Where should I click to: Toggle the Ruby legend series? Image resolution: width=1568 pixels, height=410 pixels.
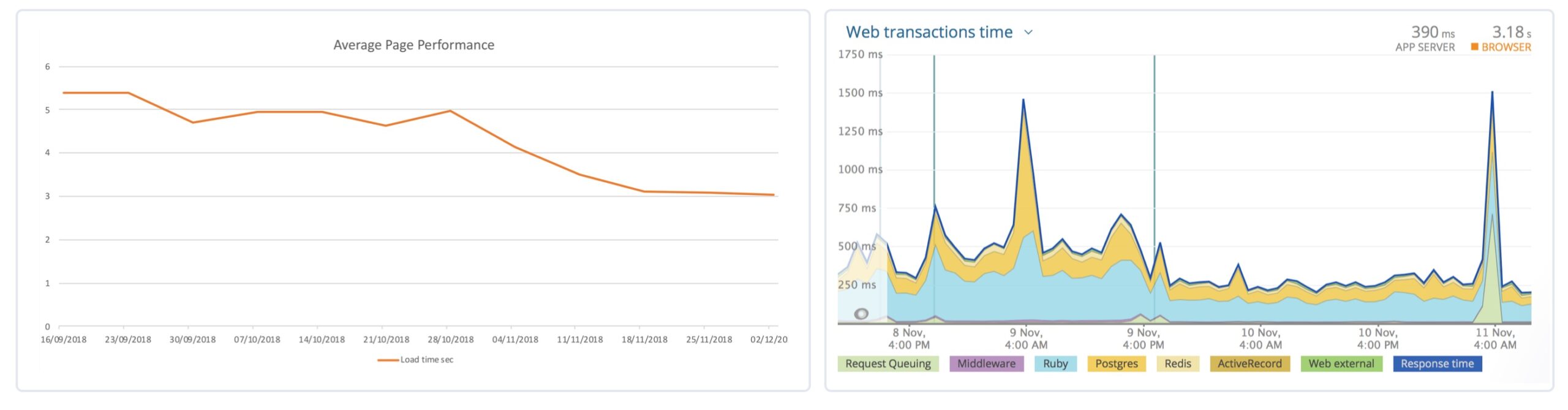1055,363
